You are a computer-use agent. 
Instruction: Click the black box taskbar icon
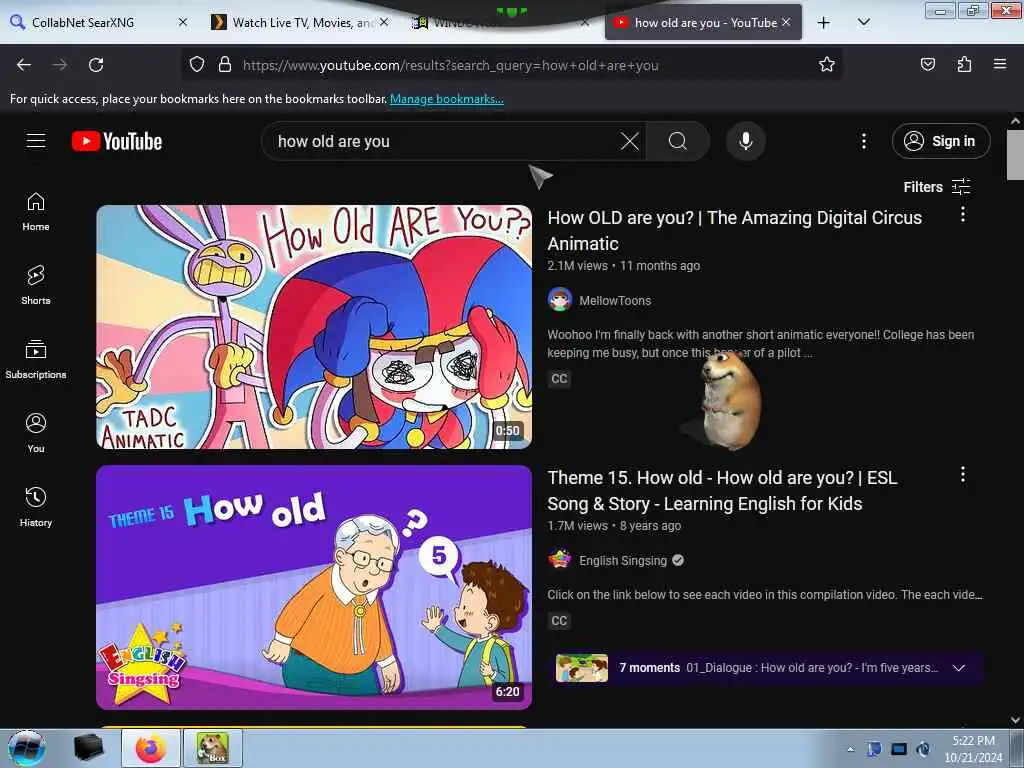pyautogui.click(x=88, y=748)
